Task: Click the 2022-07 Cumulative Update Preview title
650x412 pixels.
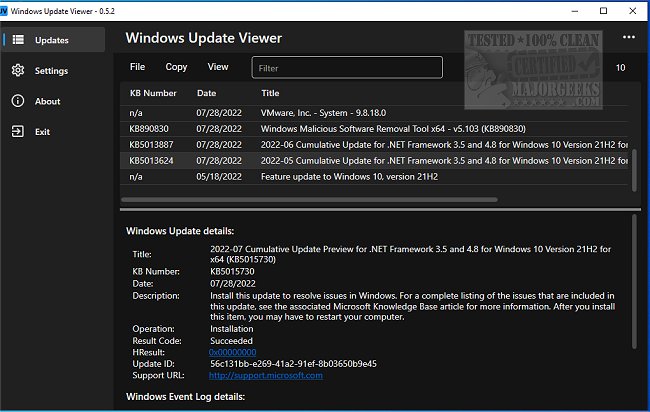Action: pyautogui.click(x=410, y=254)
